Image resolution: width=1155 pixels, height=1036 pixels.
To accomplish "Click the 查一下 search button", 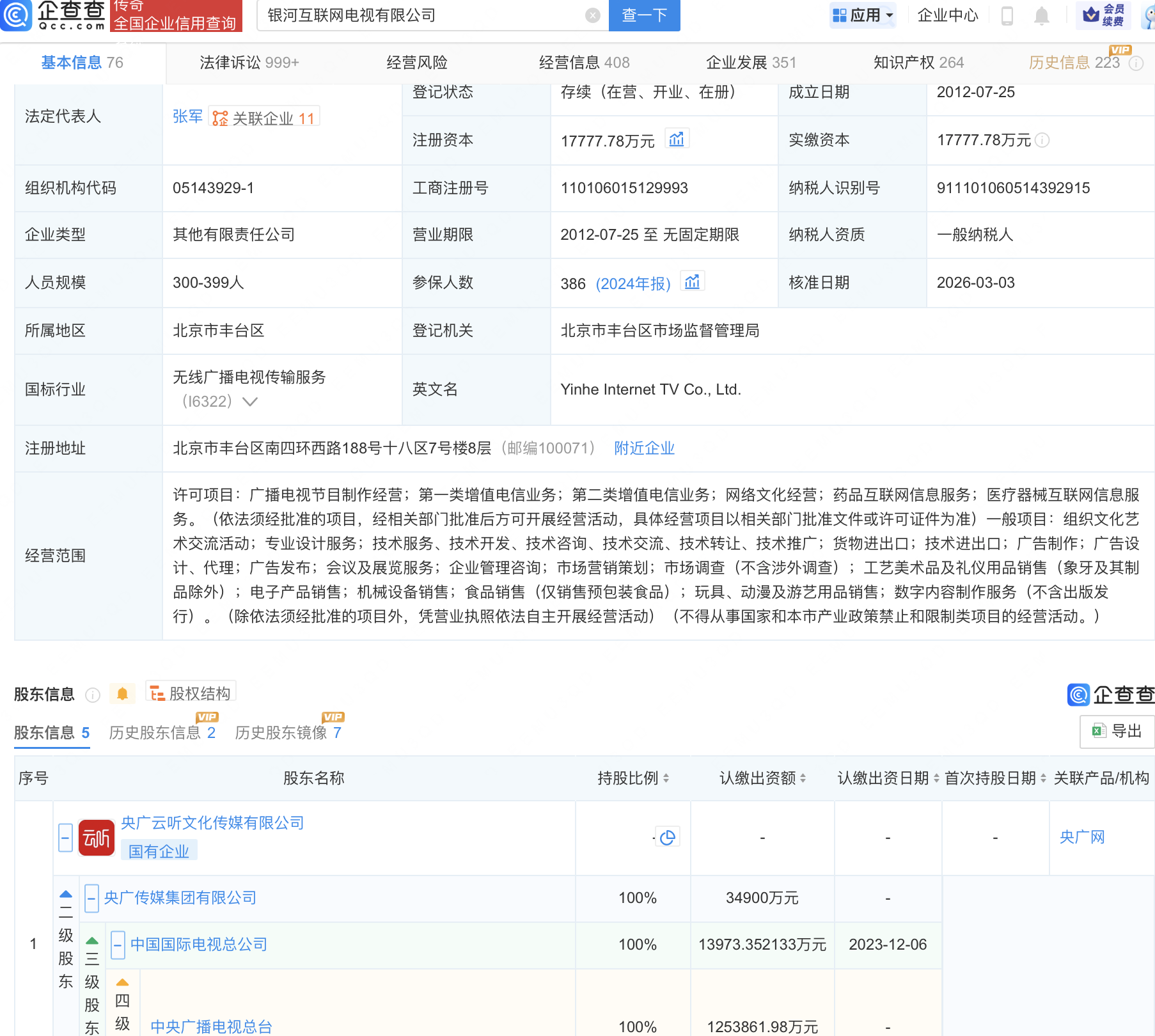I will [x=644, y=15].
